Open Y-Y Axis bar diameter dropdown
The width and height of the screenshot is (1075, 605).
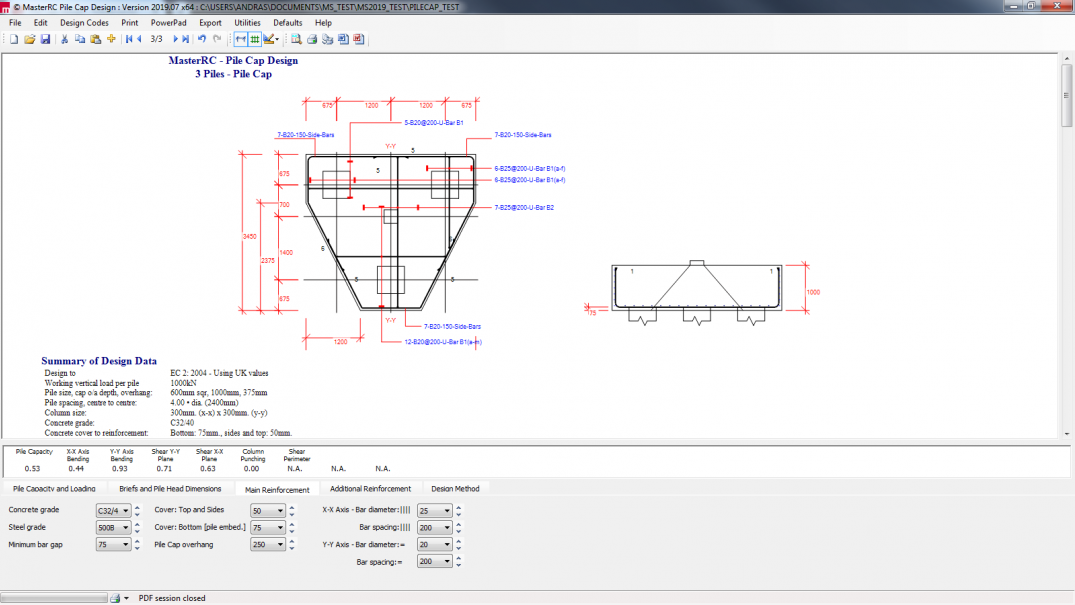[435, 545]
